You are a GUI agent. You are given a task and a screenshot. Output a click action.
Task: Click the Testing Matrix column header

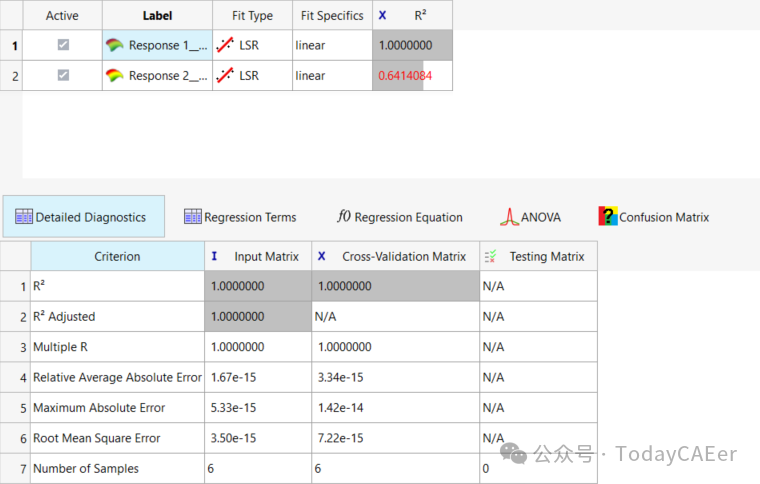coord(538,256)
